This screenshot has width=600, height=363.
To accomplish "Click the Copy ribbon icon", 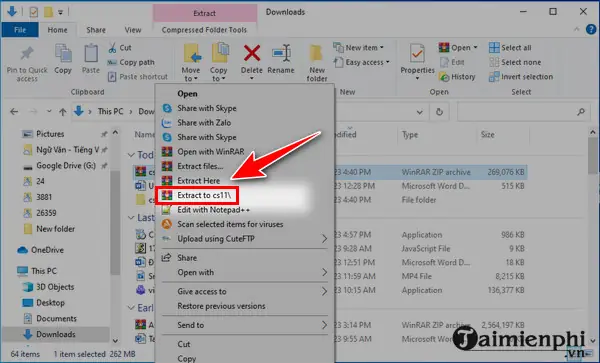I will pos(63,54).
